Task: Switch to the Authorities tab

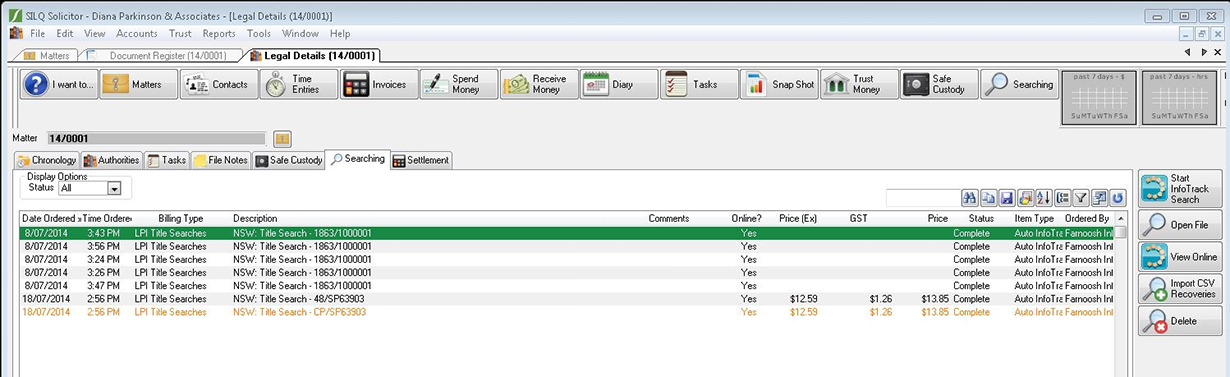Action: coord(111,160)
